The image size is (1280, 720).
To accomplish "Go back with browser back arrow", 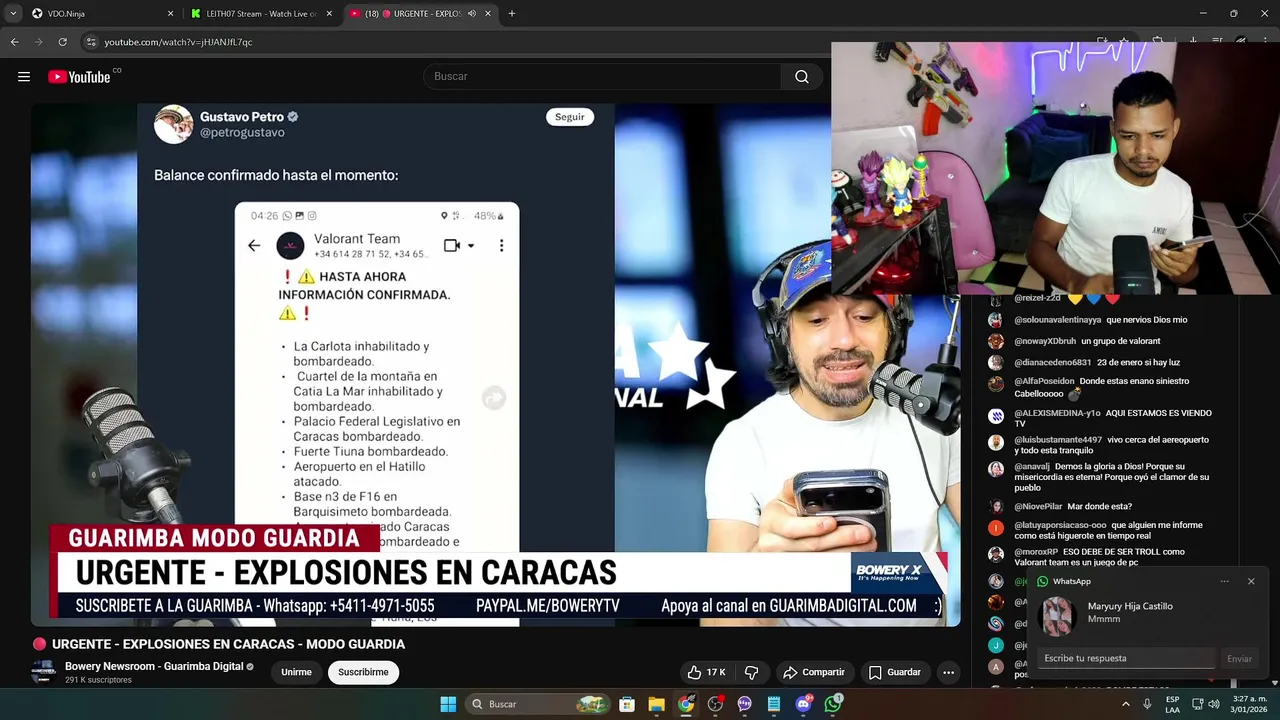I will (x=14, y=42).
